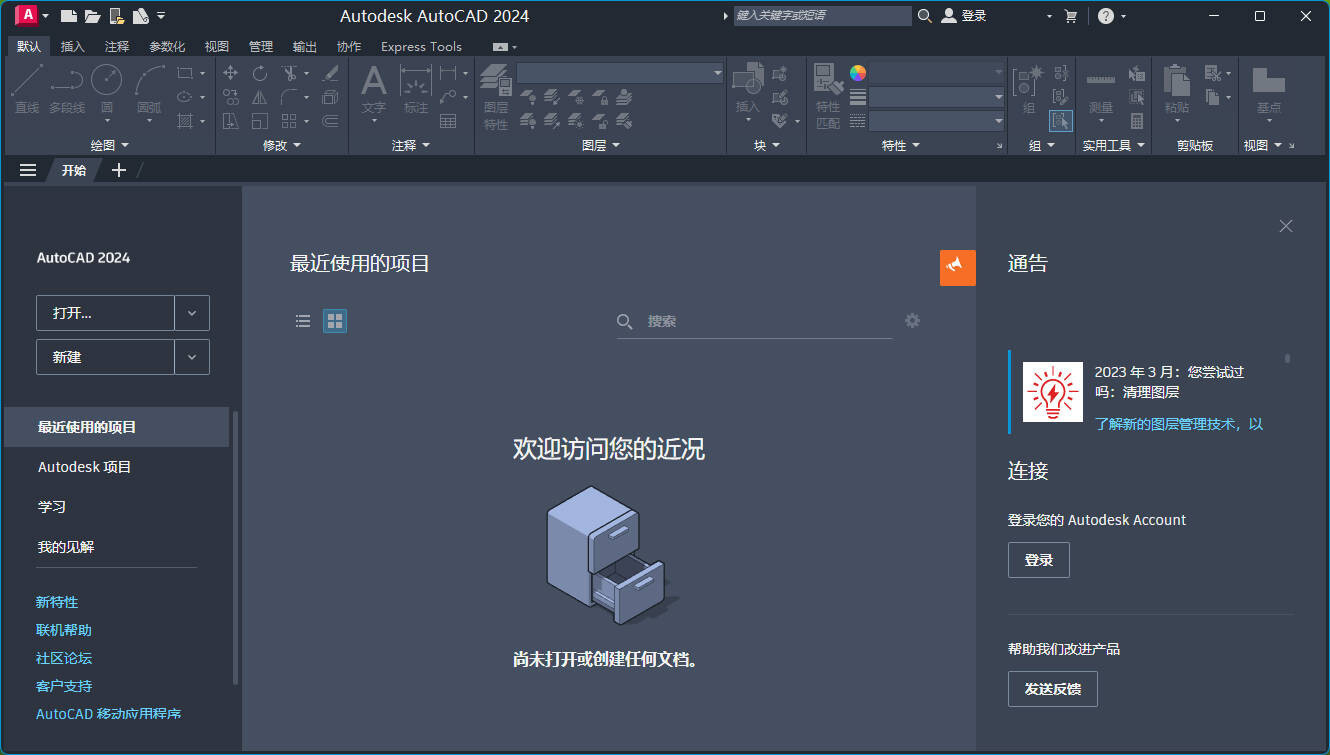Open Layer Properties (图层特性)
The width and height of the screenshot is (1330, 755).
tap(496, 96)
